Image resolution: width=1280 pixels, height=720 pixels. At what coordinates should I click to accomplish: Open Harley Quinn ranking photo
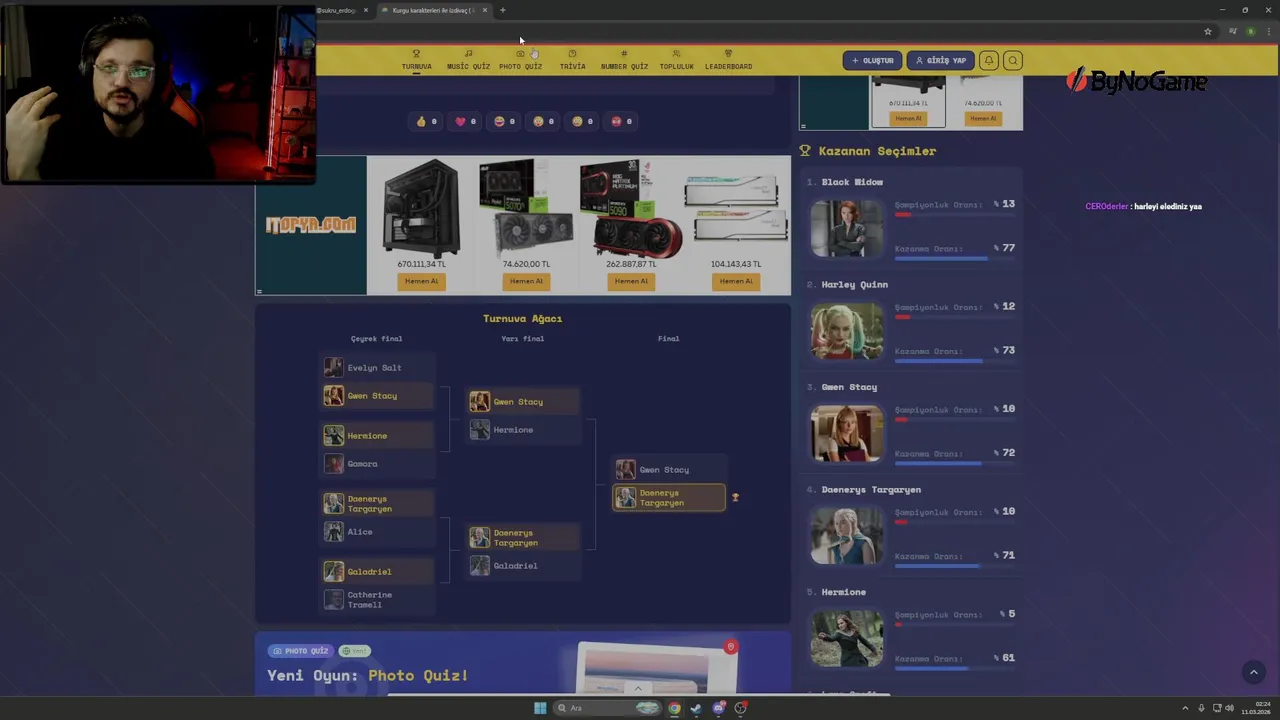click(847, 331)
